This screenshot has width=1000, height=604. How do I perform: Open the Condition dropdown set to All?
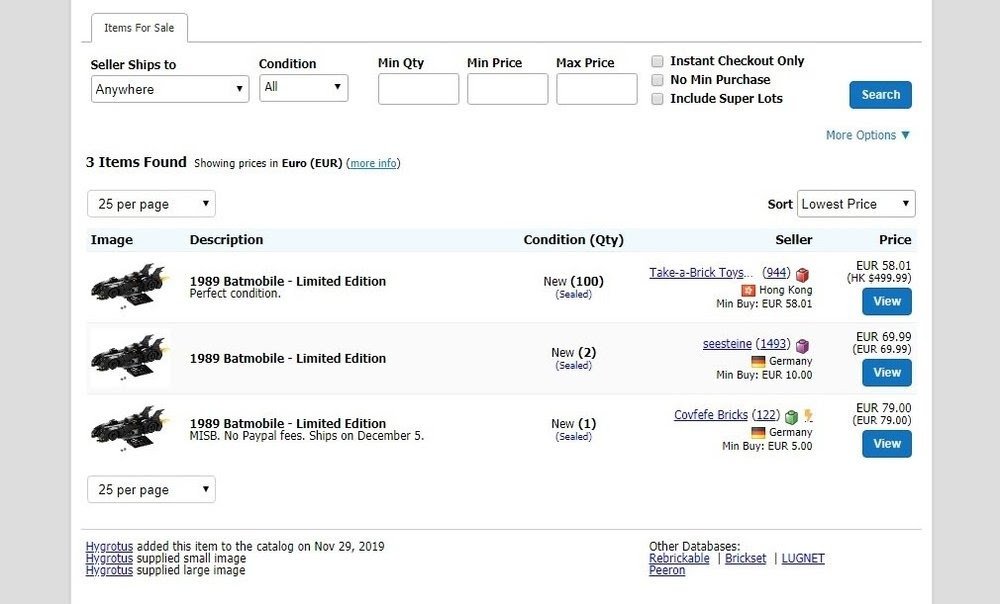tap(304, 87)
